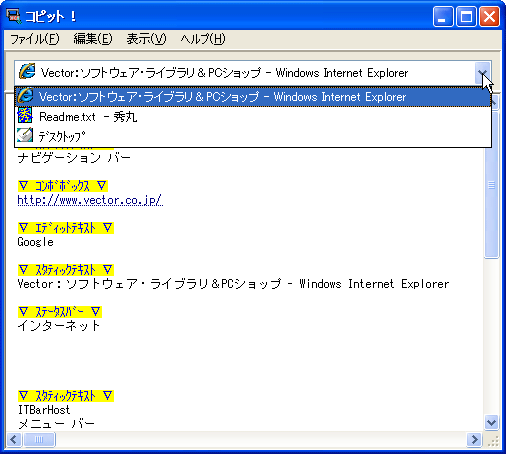Click the ▽ スタティックテキスト ▽ heading above ITBarHost

tap(66, 396)
